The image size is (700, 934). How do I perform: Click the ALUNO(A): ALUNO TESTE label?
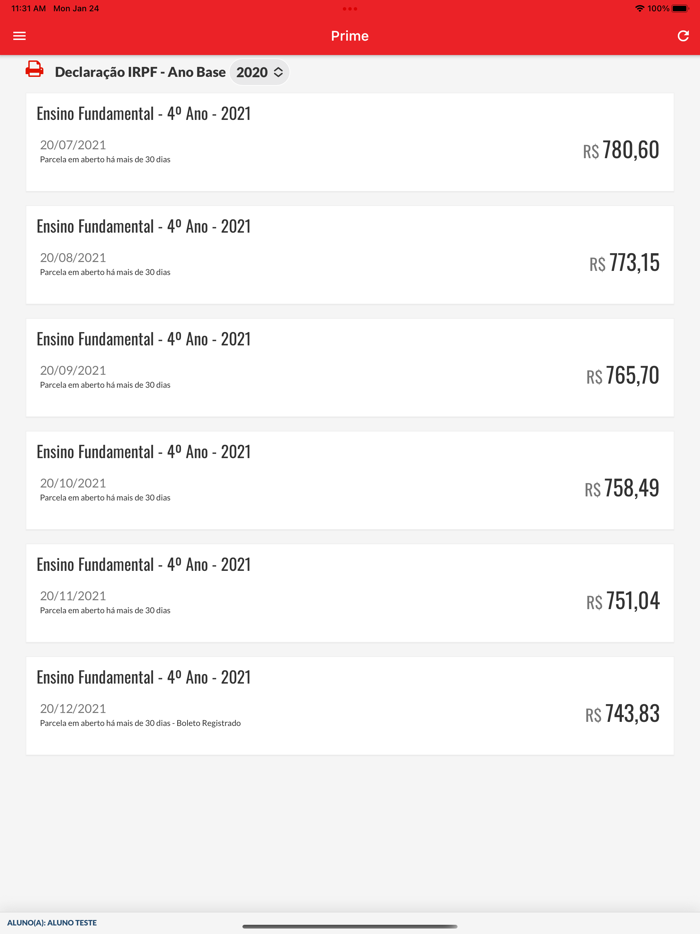tap(52, 923)
